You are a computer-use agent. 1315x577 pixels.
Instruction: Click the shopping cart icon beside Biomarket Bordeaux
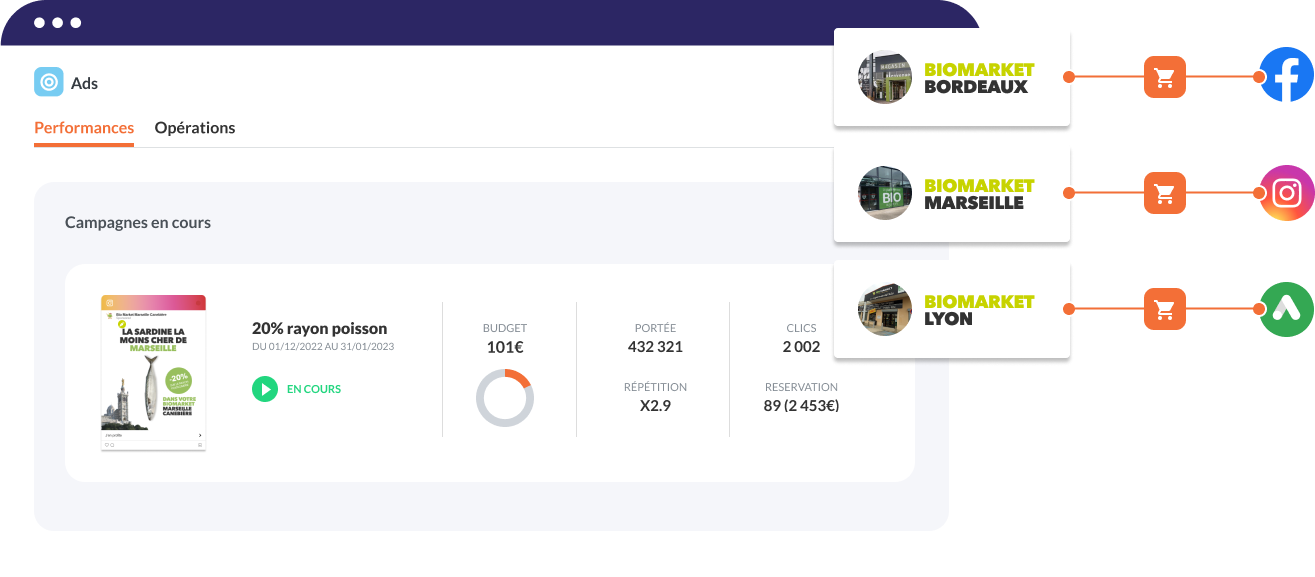pos(1164,77)
